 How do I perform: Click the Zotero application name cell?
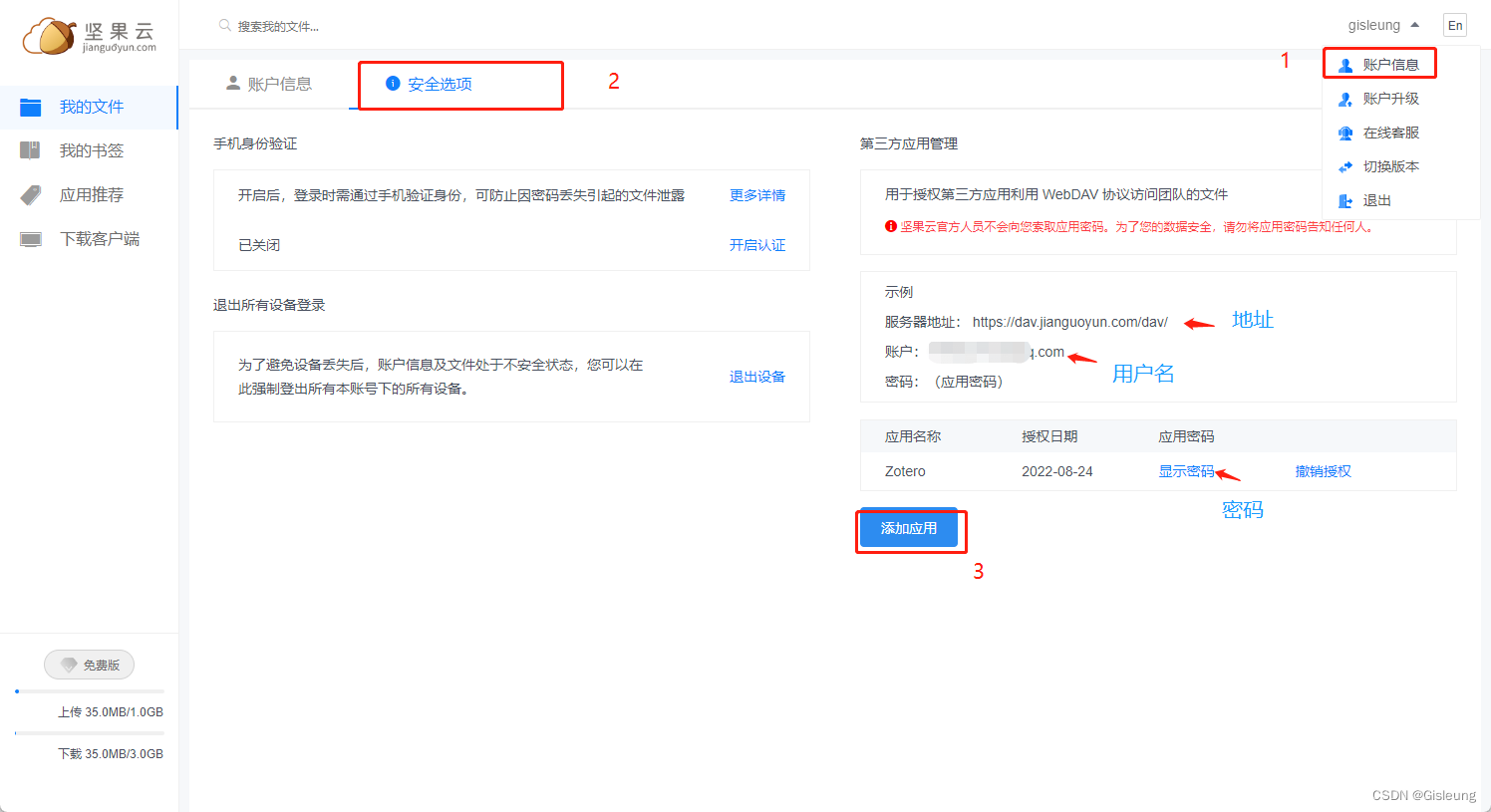(905, 471)
